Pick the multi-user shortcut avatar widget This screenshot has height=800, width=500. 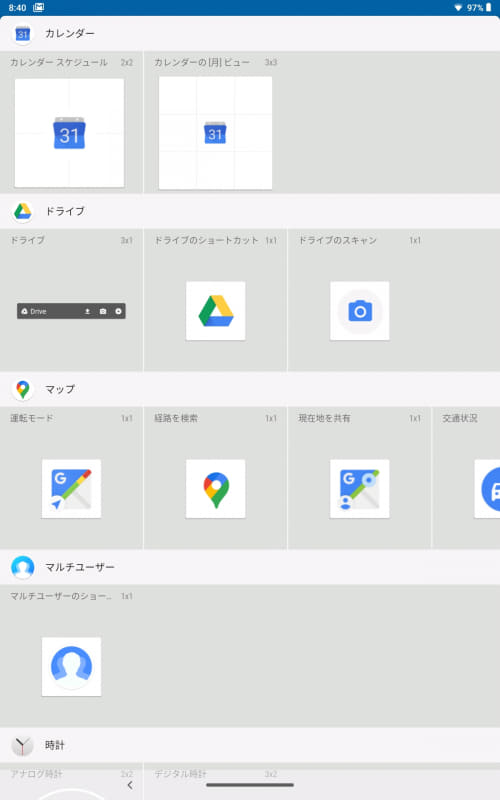point(71,666)
